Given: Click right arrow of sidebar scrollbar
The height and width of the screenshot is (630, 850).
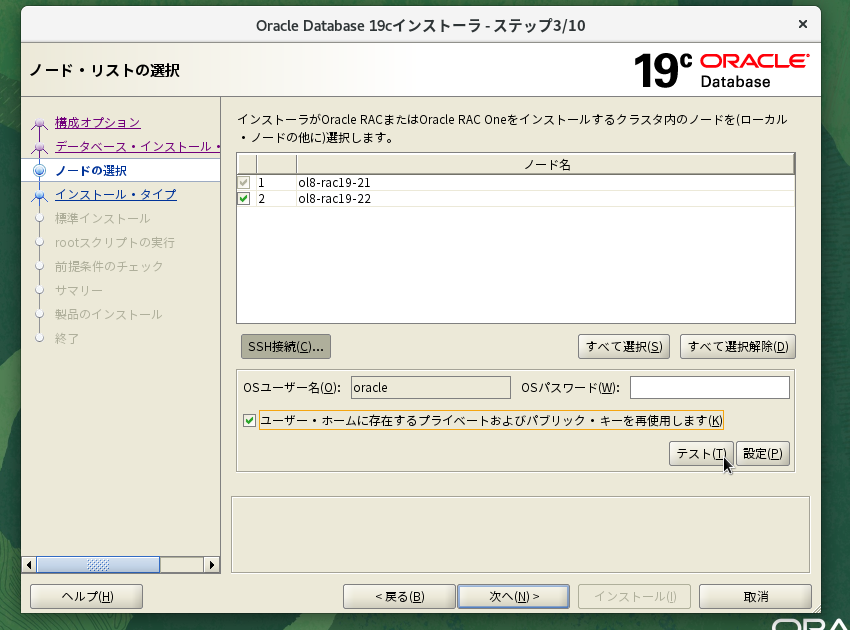Looking at the screenshot, I should coord(211,565).
